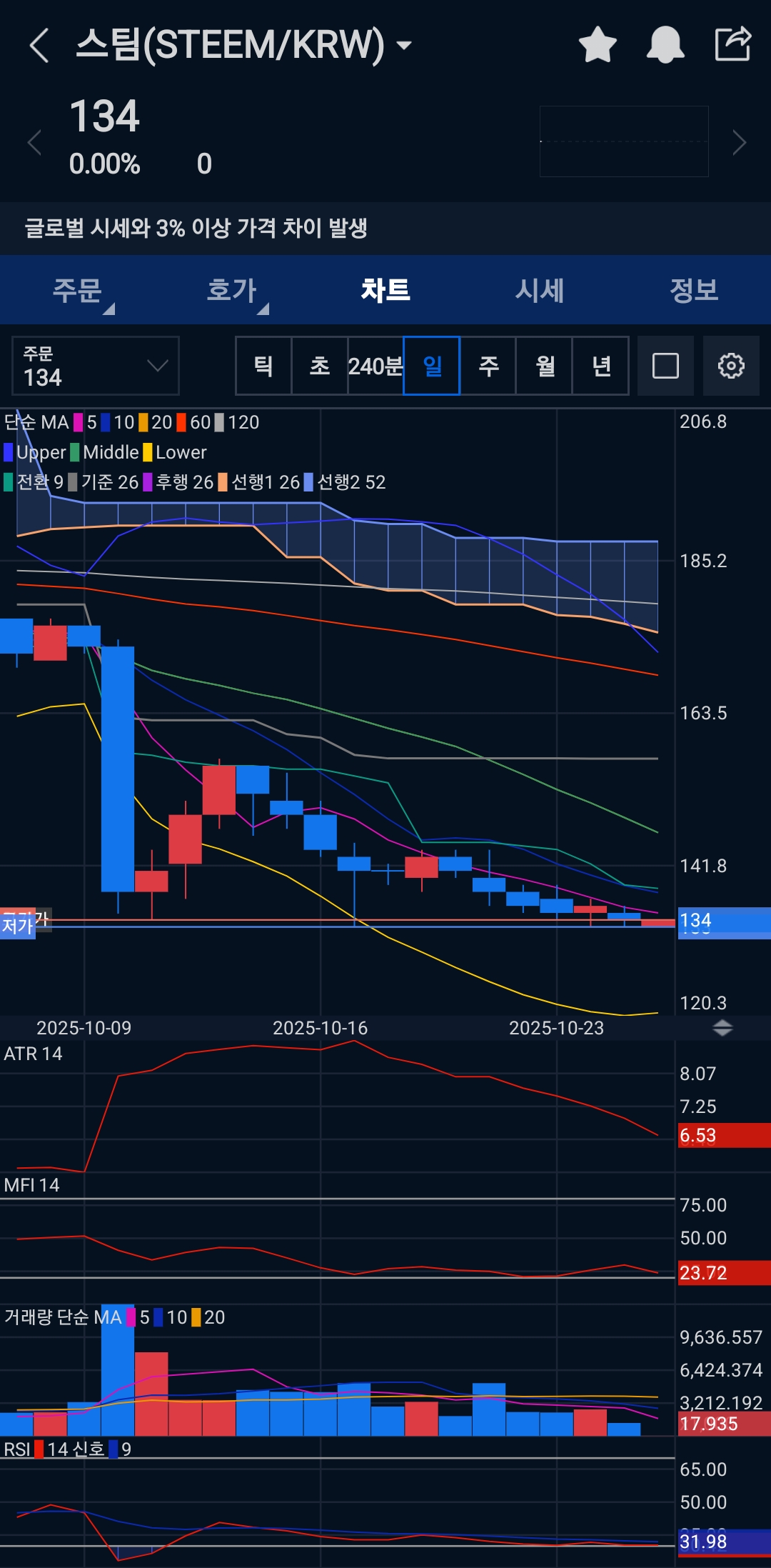771x1568 pixels.
Task: Tap the 저가 low price marker label
Action: coord(18,926)
